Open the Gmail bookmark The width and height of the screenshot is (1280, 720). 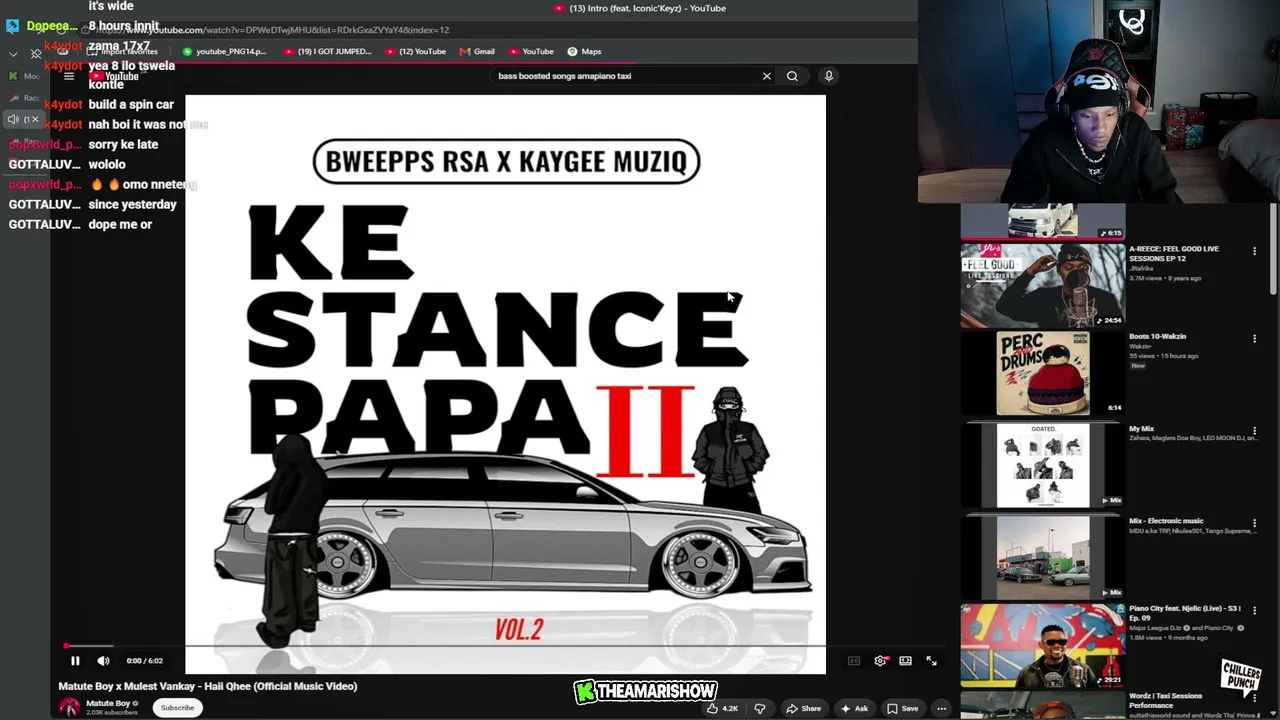[477, 51]
